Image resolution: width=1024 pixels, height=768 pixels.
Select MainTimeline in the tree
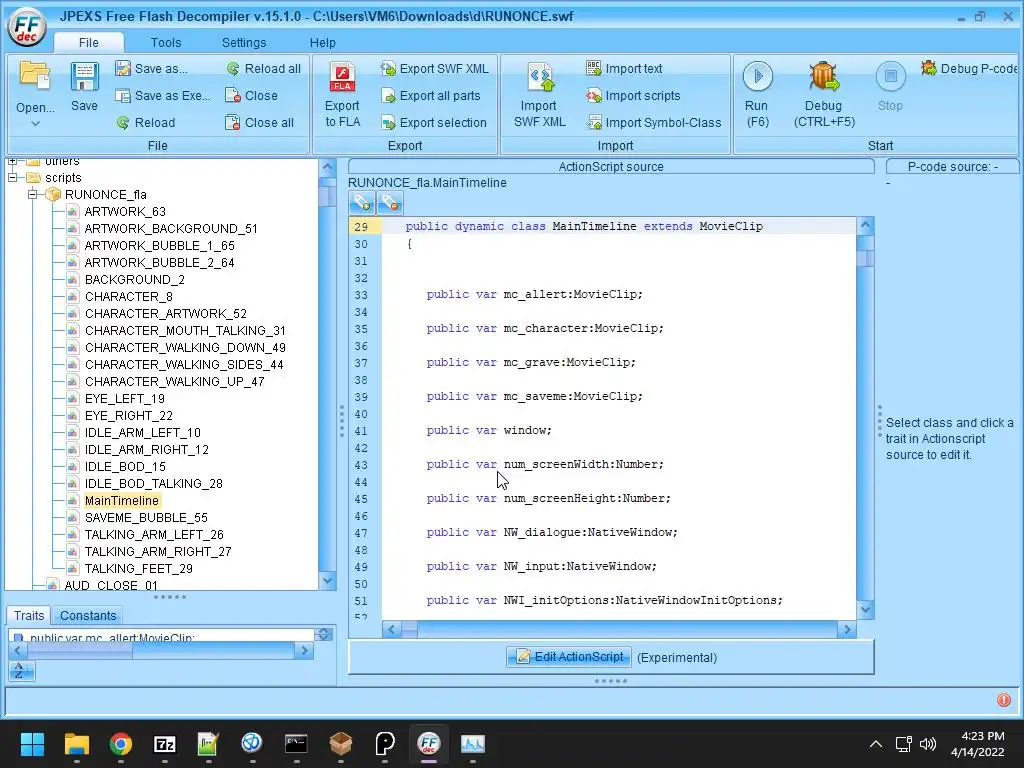click(x=121, y=501)
